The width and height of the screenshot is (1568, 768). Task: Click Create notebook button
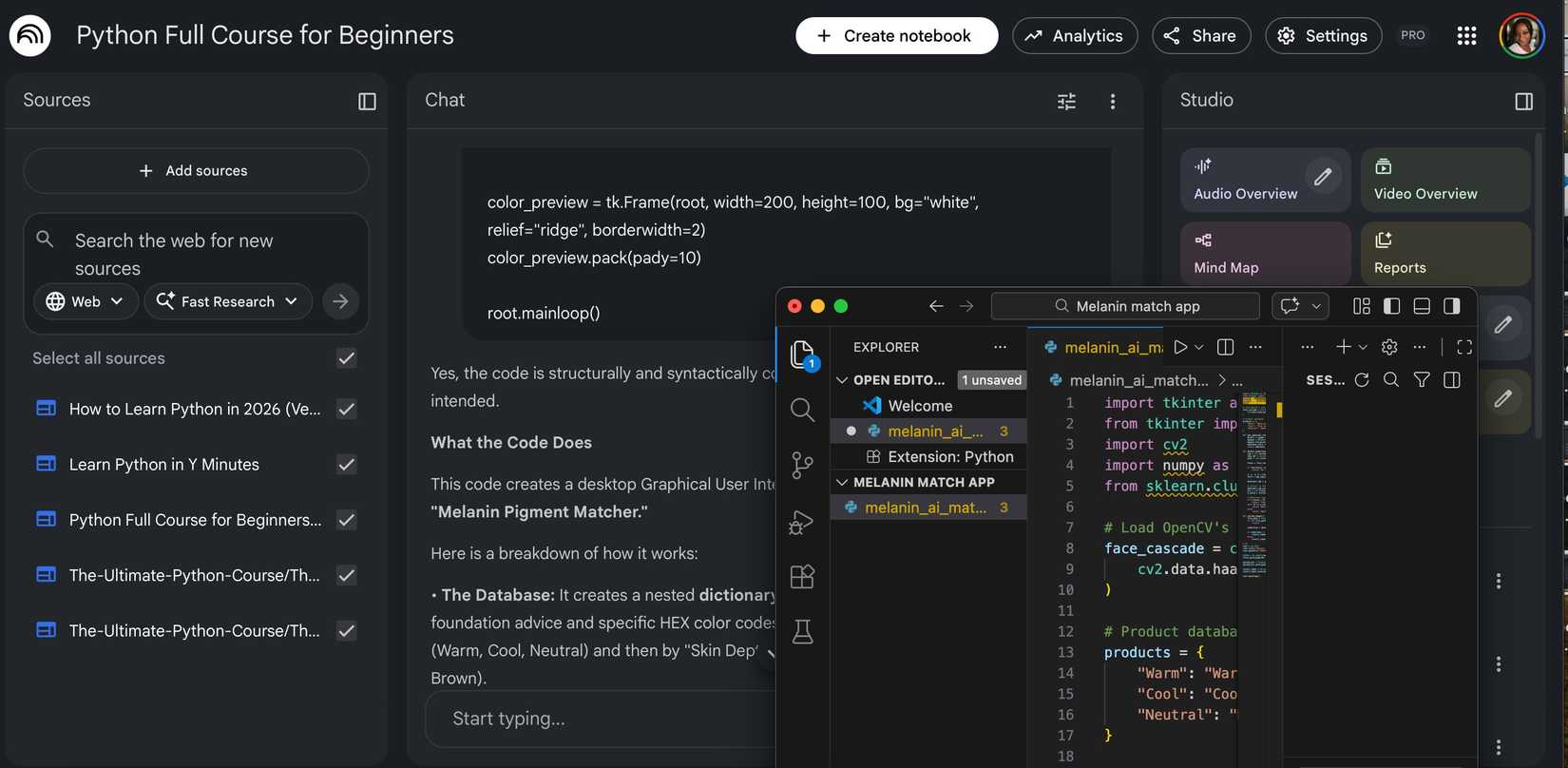896,35
